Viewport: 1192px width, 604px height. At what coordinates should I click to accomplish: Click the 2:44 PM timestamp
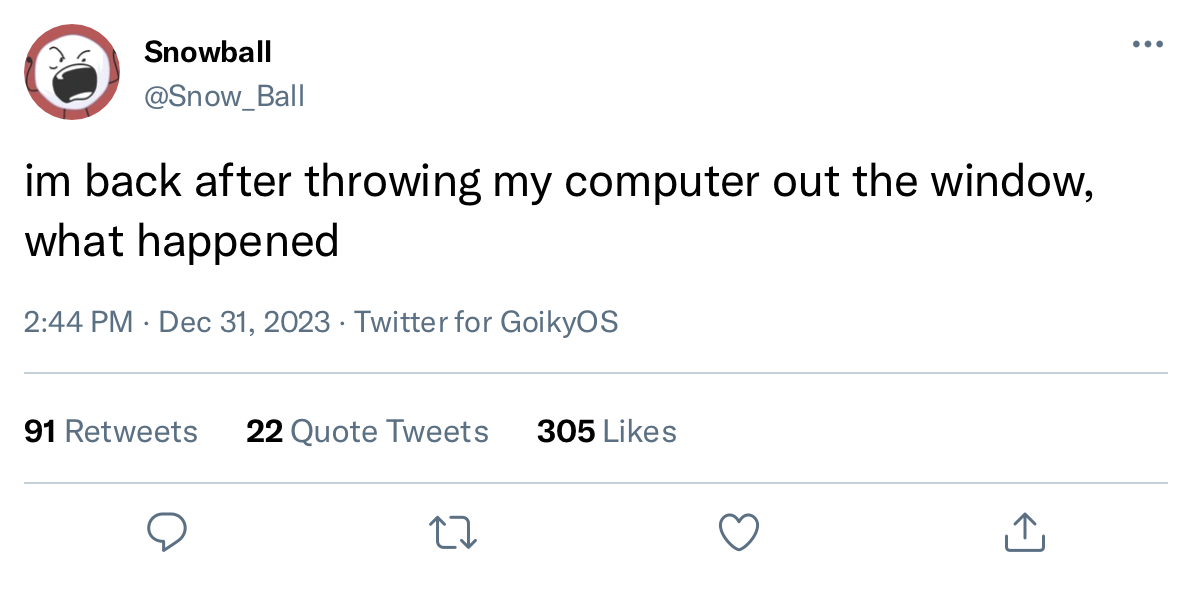click(78, 322)
